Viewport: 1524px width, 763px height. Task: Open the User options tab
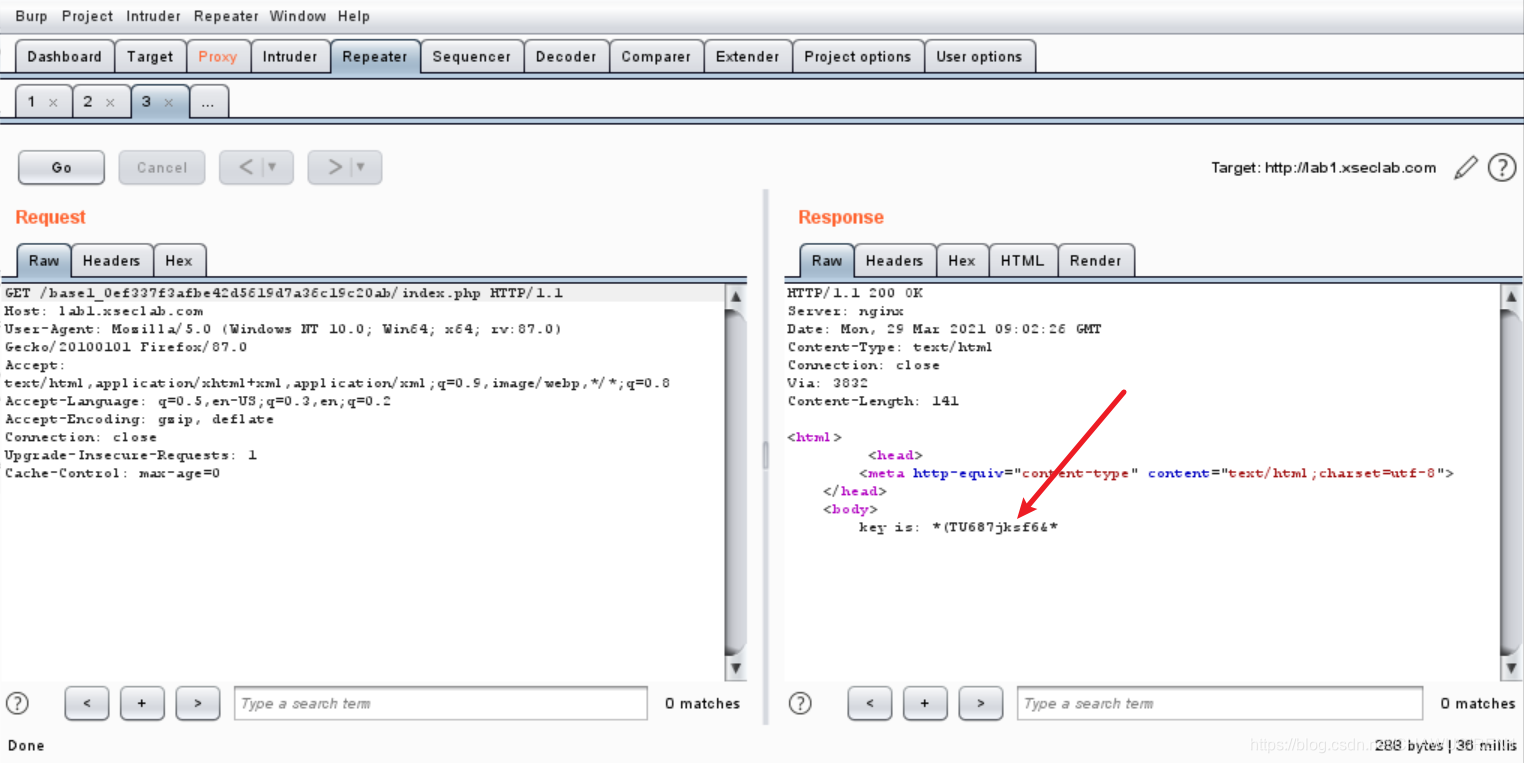[979, 56]
